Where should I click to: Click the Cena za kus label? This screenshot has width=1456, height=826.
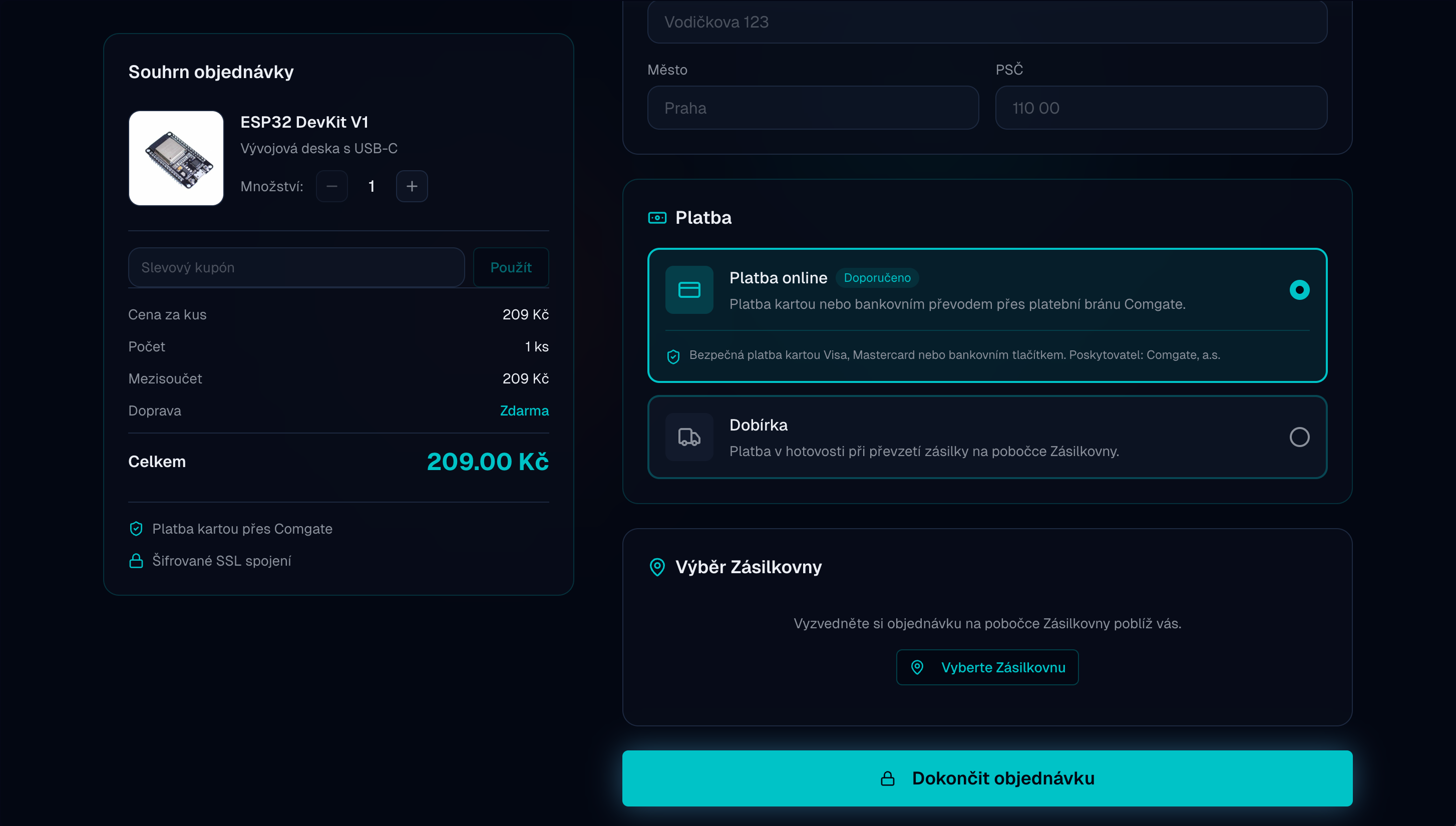167,315
